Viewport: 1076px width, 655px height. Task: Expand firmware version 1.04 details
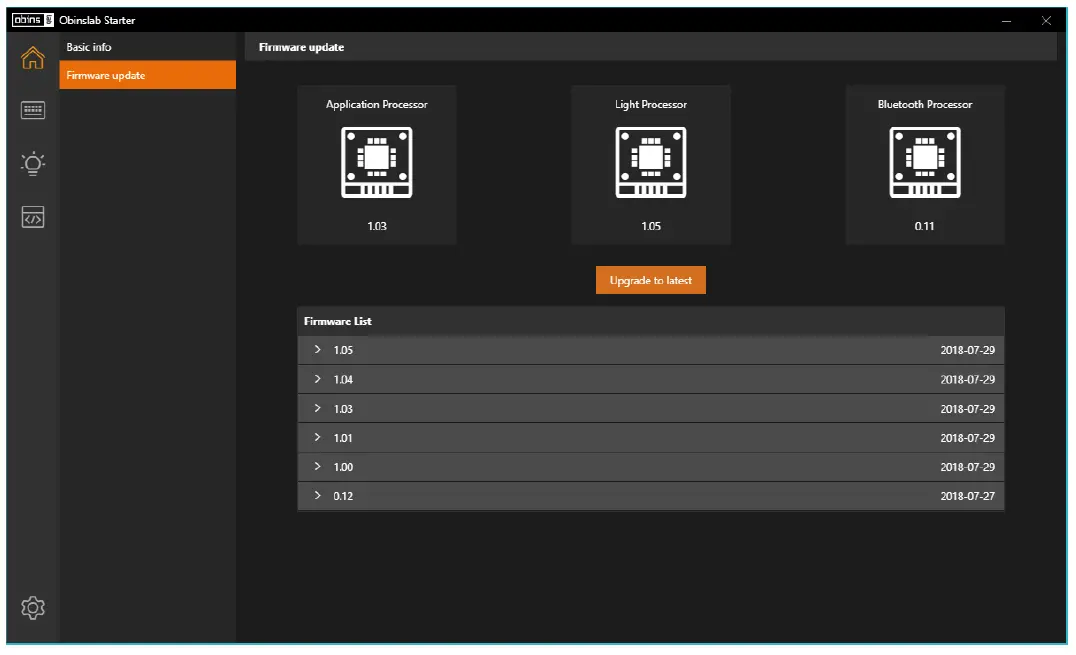[318, 379]
